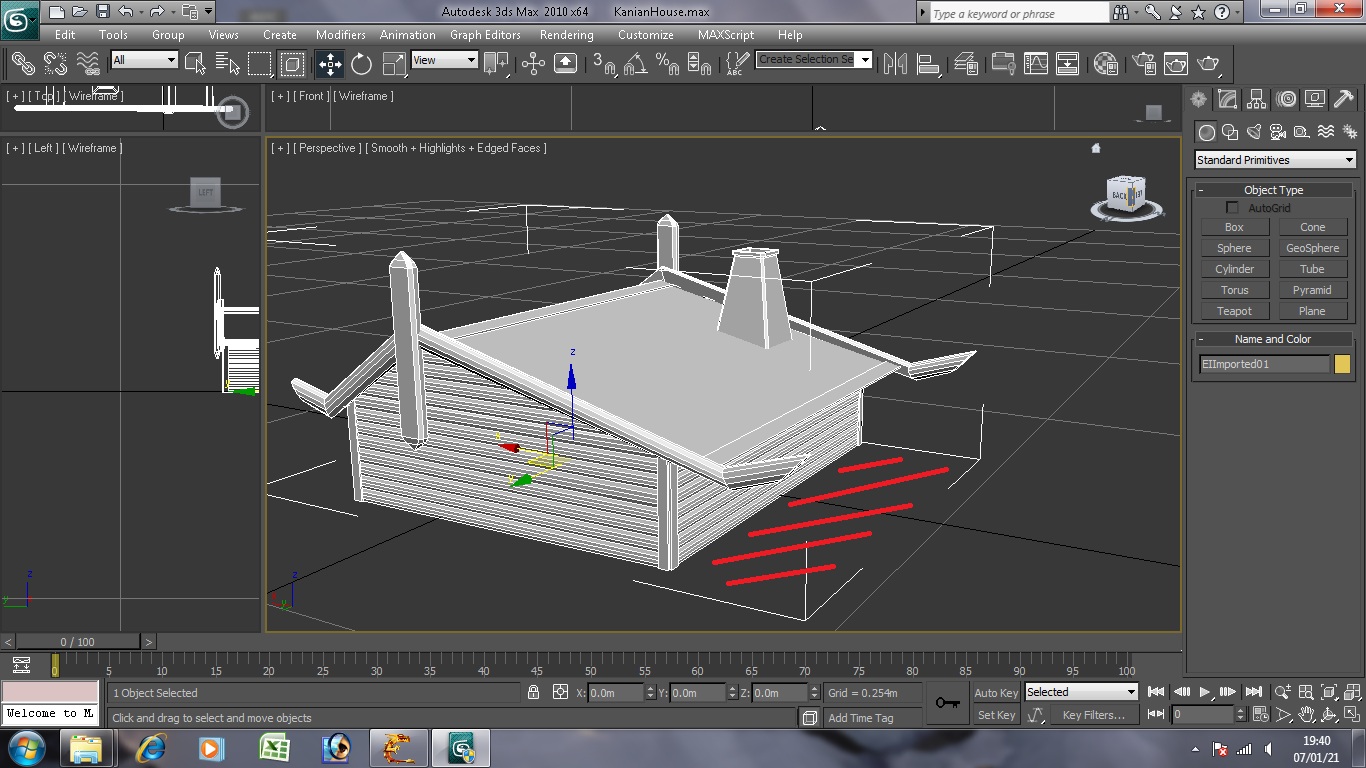1366x768 pixels.
Task: Click the Mirror tool icon
Action: [894, 64]
